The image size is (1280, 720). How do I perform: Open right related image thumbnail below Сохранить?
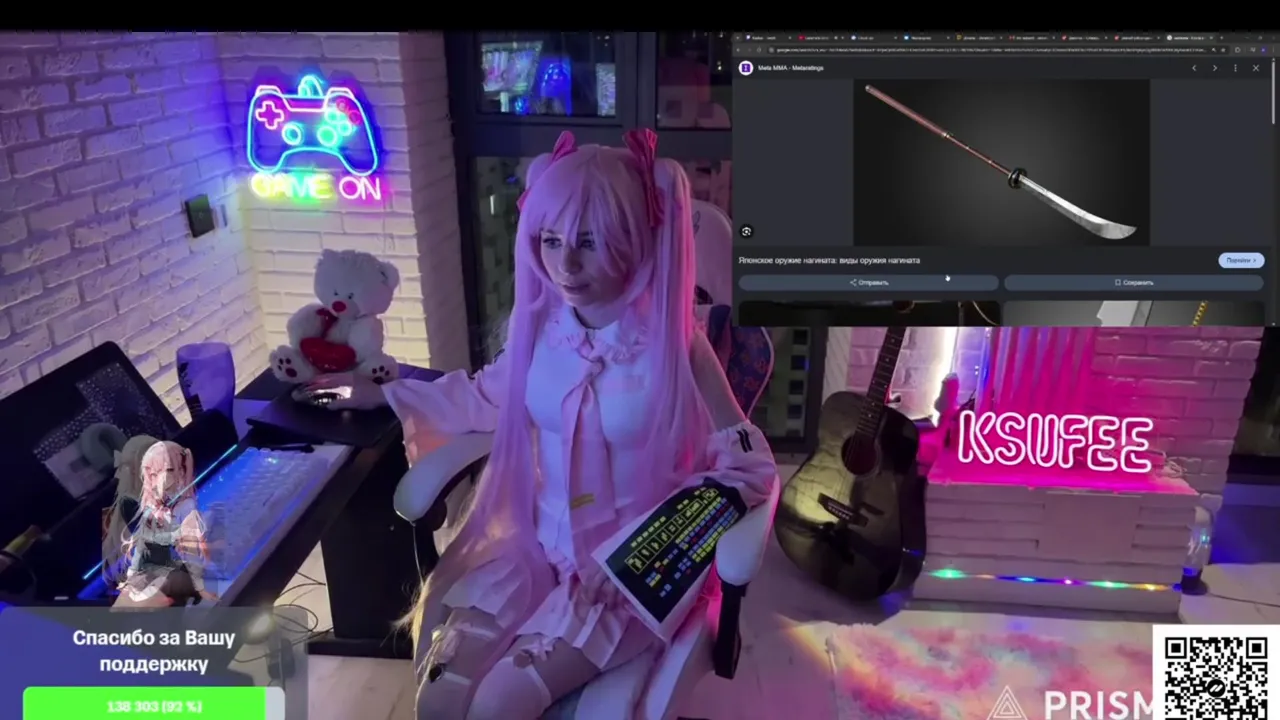(x=1134, y=313)
